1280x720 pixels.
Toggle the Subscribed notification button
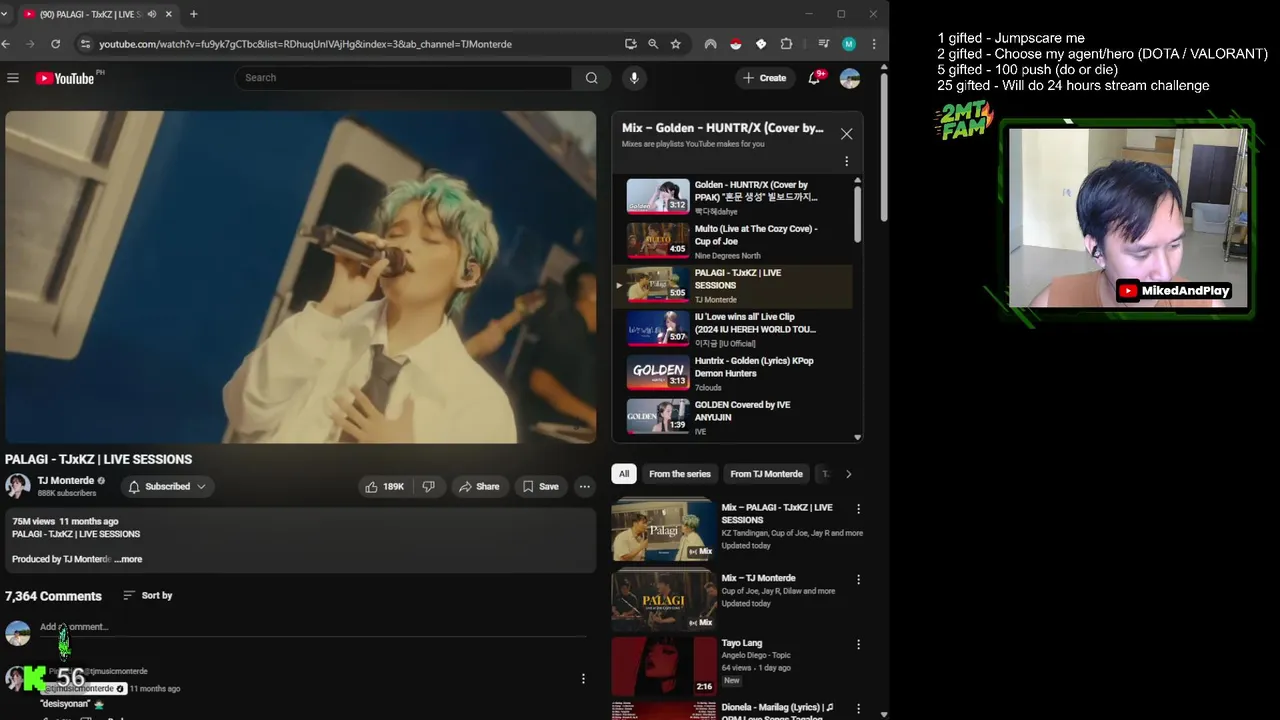167,487
